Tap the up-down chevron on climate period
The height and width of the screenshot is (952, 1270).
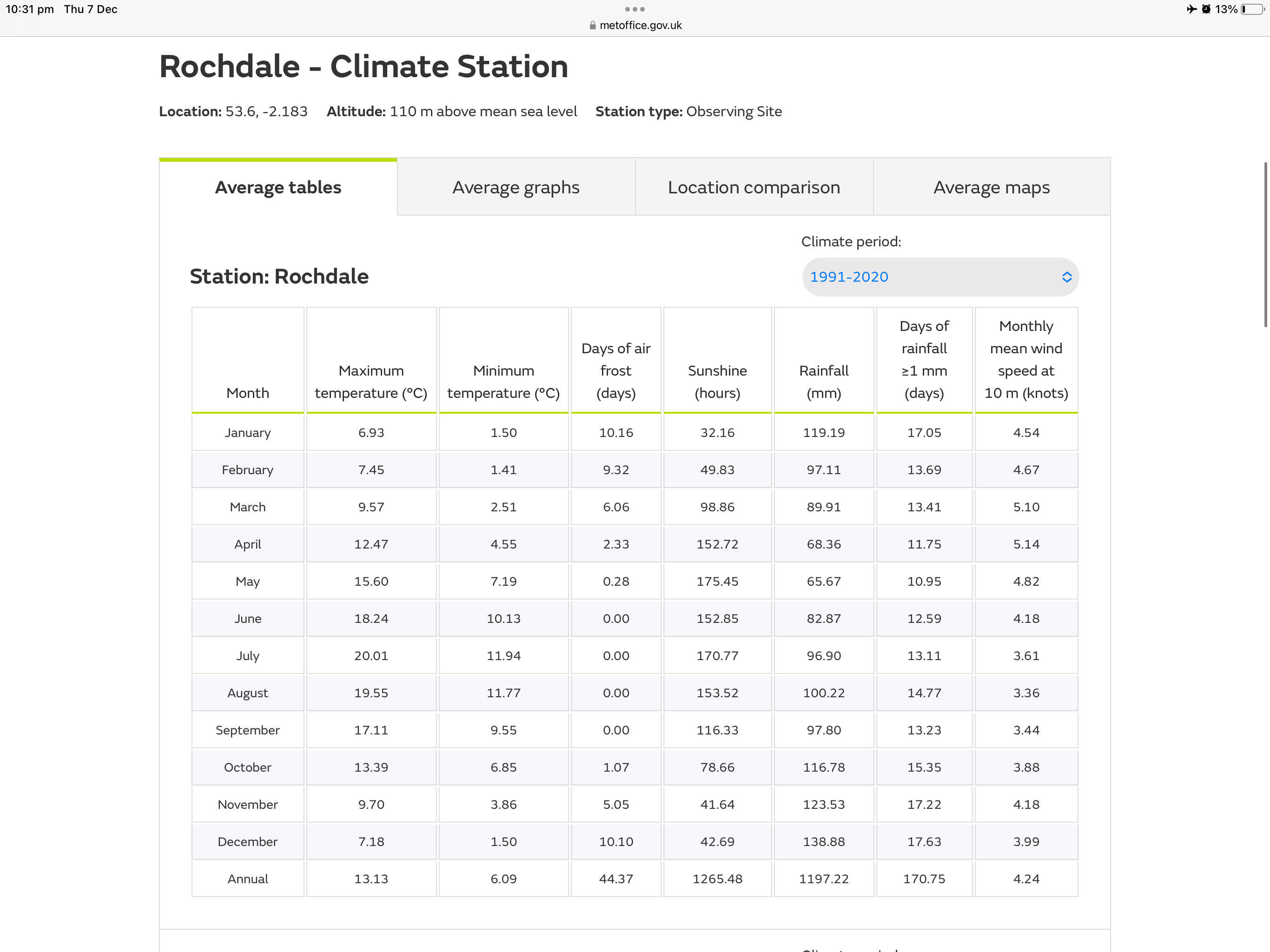tap(1066, 278)
